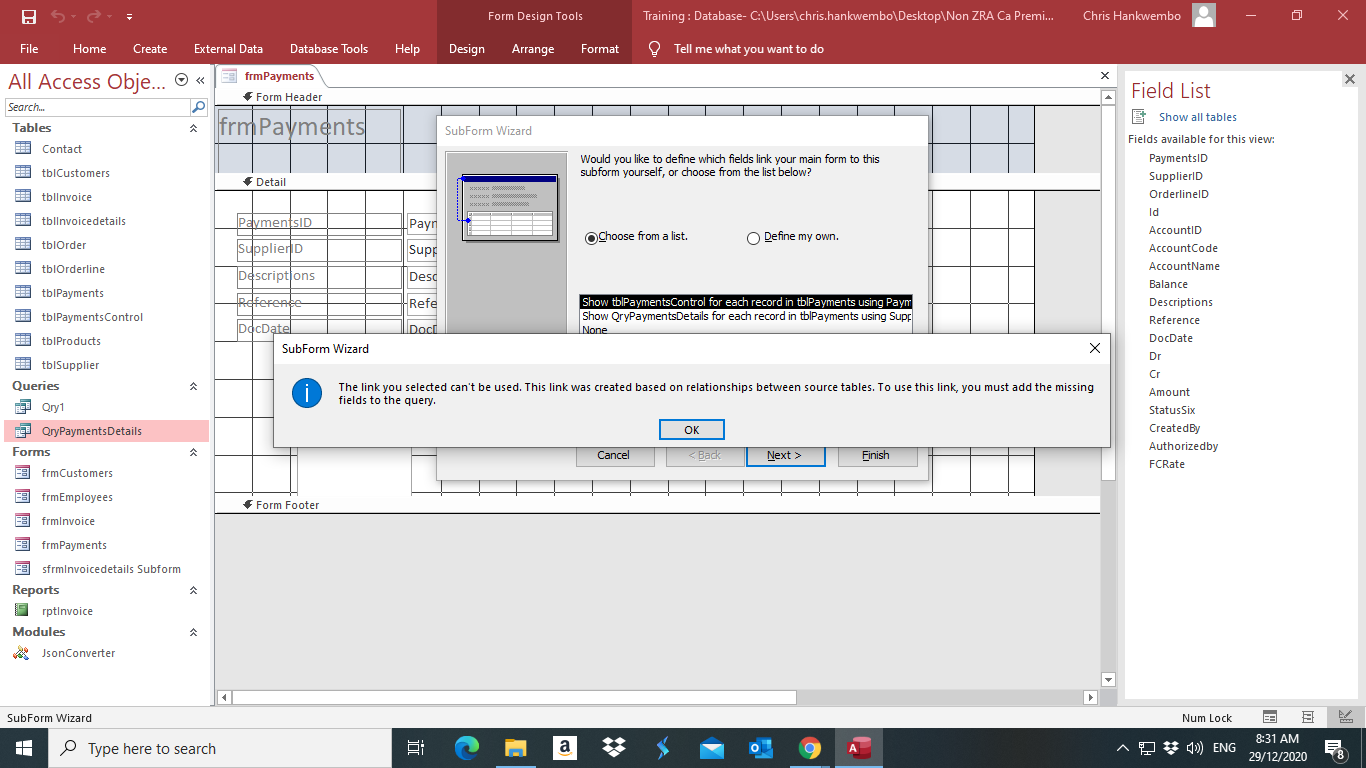Click the Cancel button in wizard
This screenshot has height=768, width=1366.
[x=614, y=455]
